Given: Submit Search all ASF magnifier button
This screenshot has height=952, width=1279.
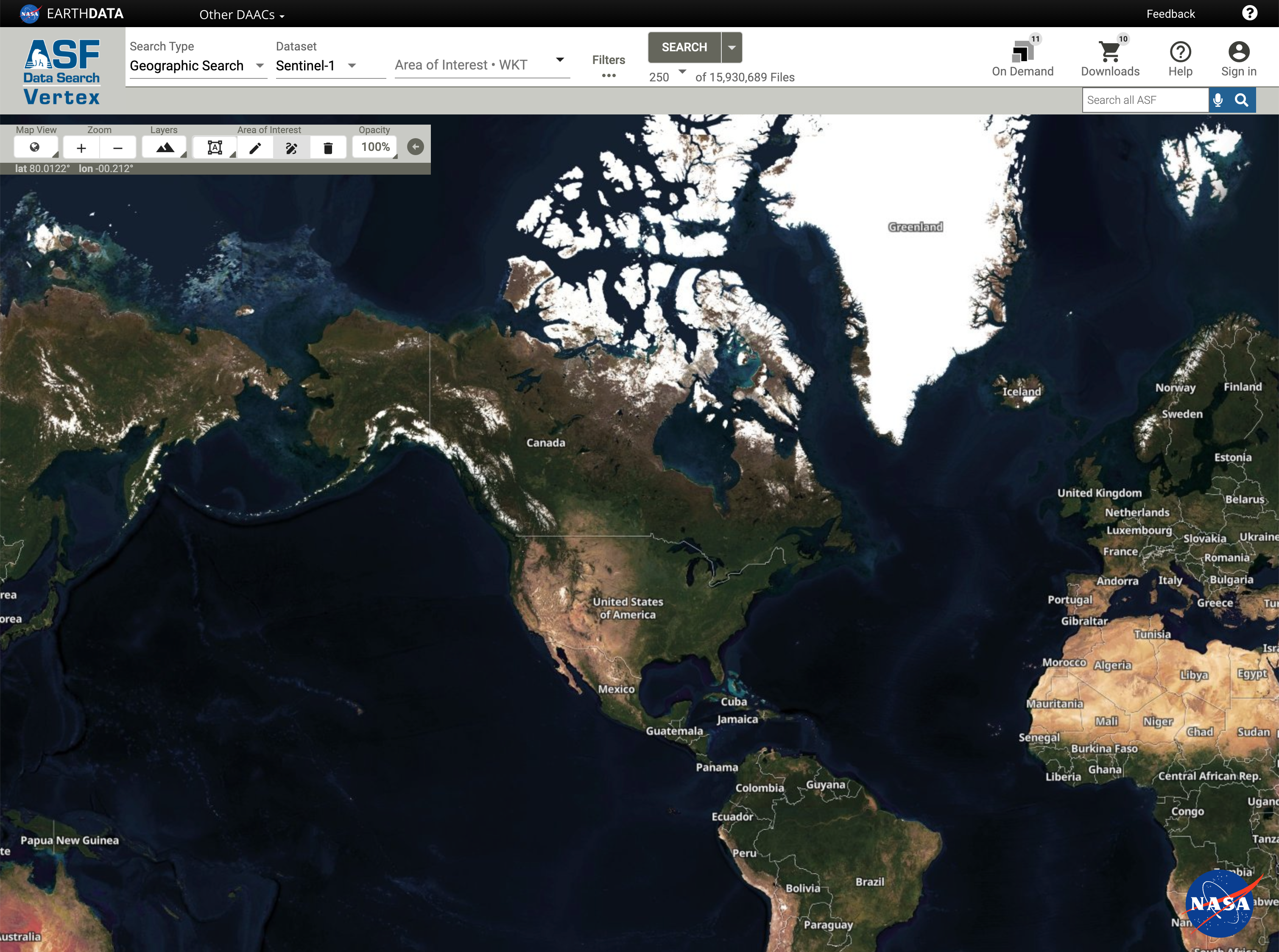Looking at the screenshot, I should 1242,100.
